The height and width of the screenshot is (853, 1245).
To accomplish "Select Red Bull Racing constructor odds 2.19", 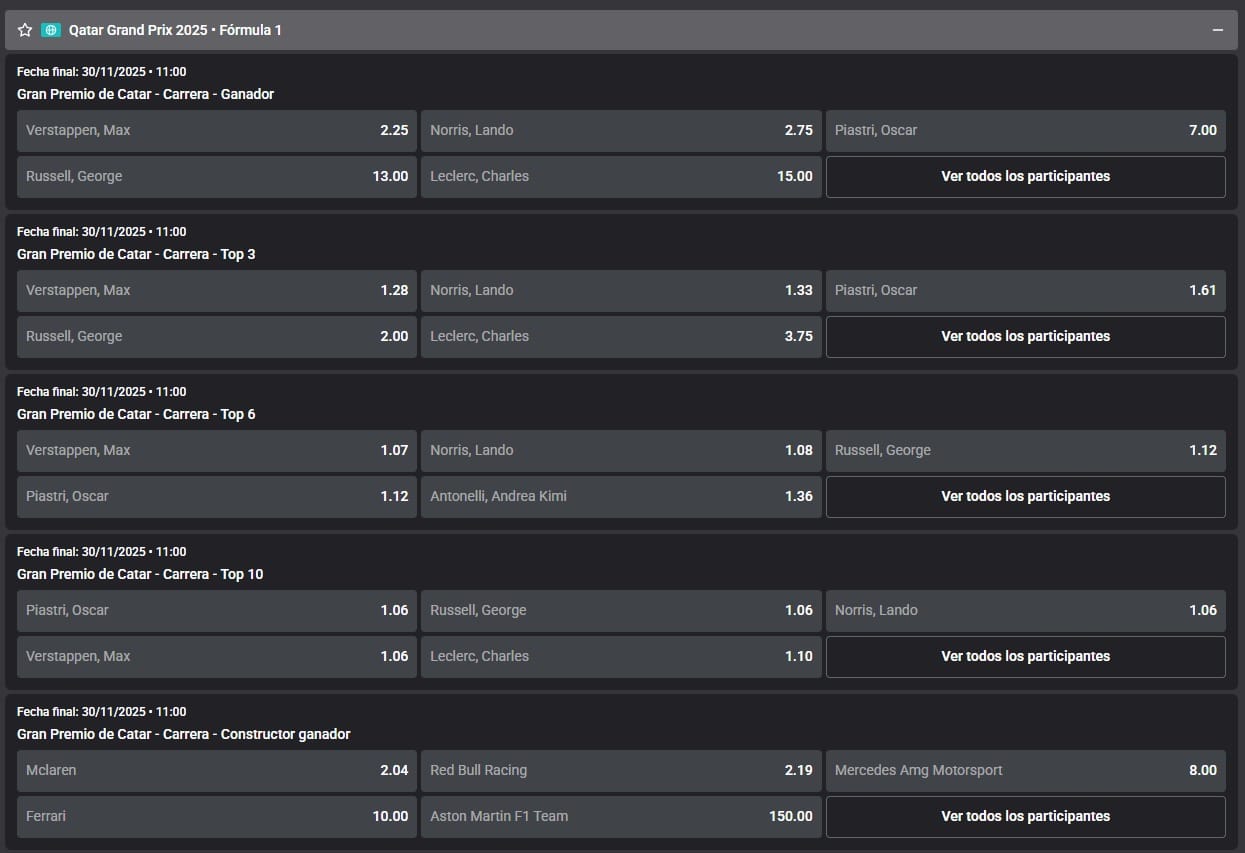I will [x=621, y=770].
